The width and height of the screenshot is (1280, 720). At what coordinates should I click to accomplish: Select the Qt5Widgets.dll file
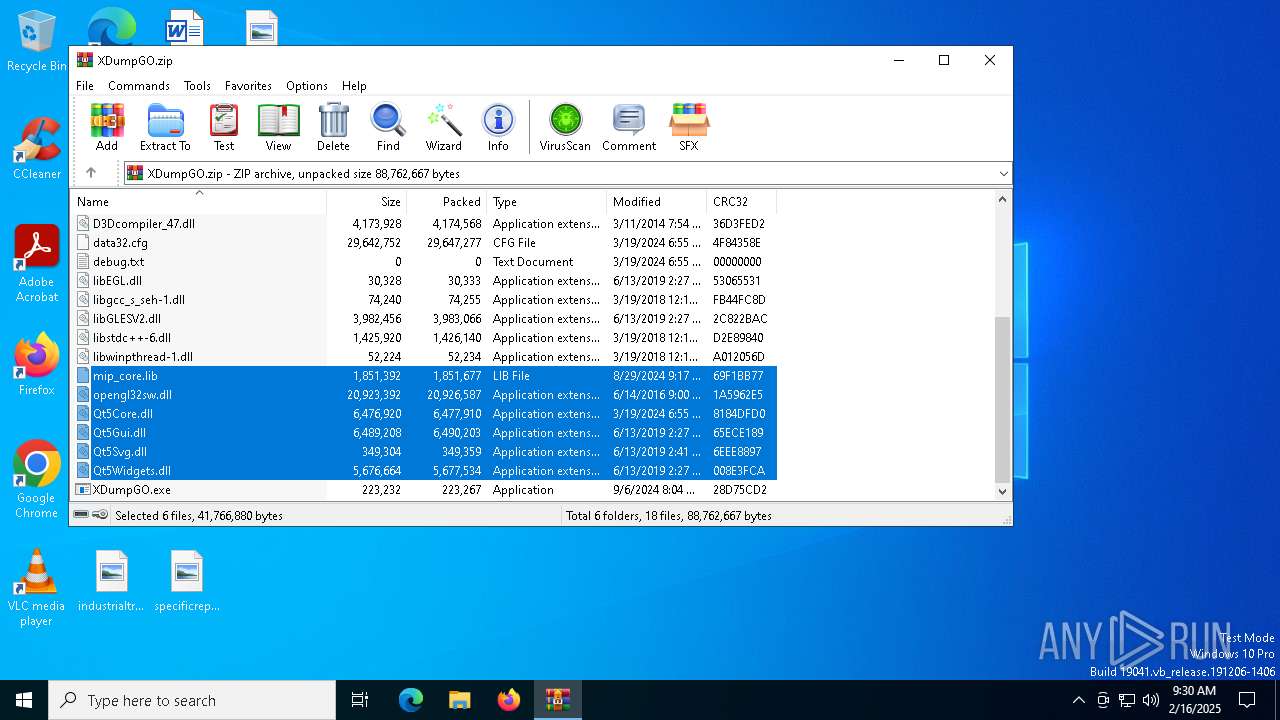coord(424,471)
